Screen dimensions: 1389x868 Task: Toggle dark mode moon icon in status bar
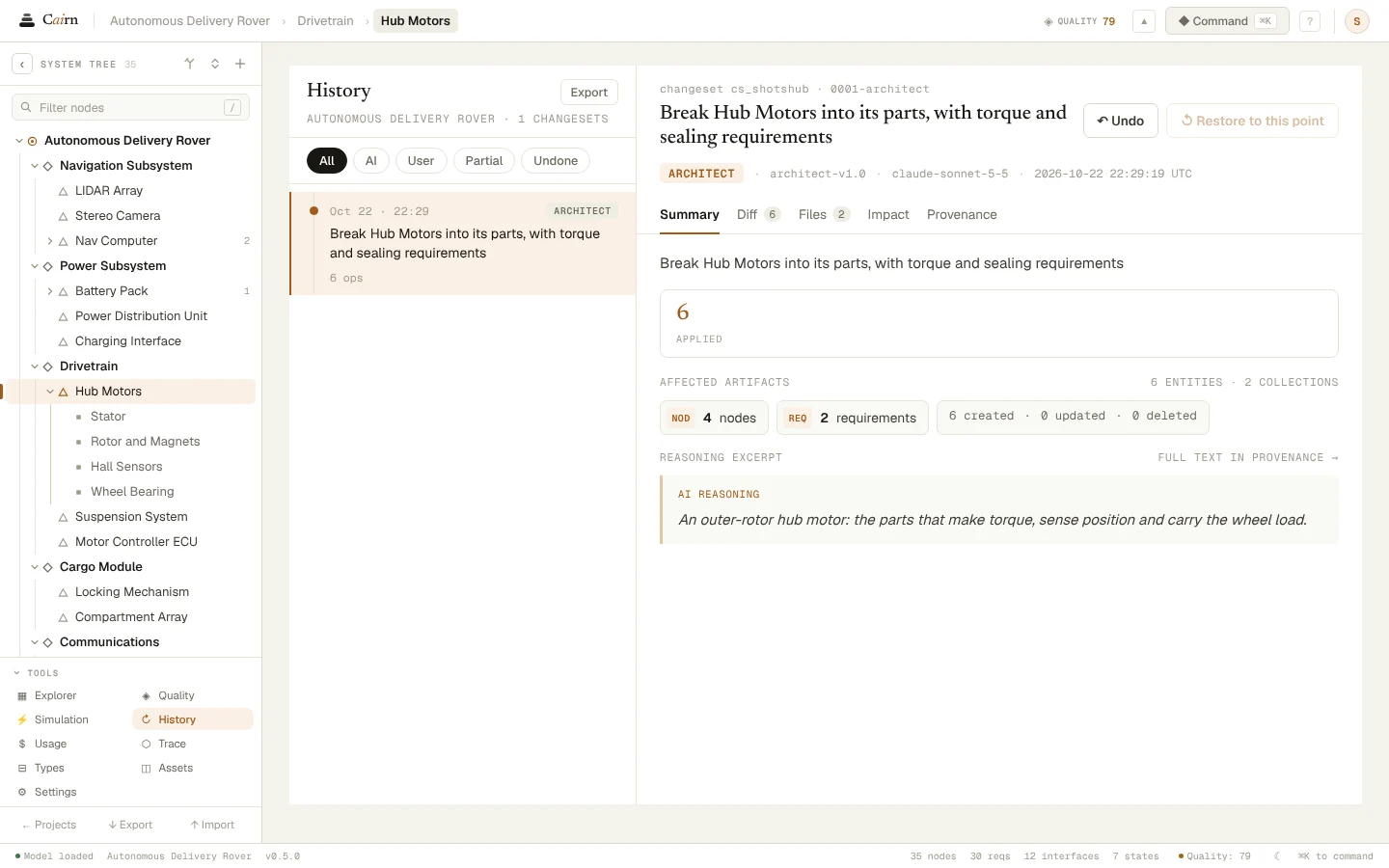point(1277,856)
